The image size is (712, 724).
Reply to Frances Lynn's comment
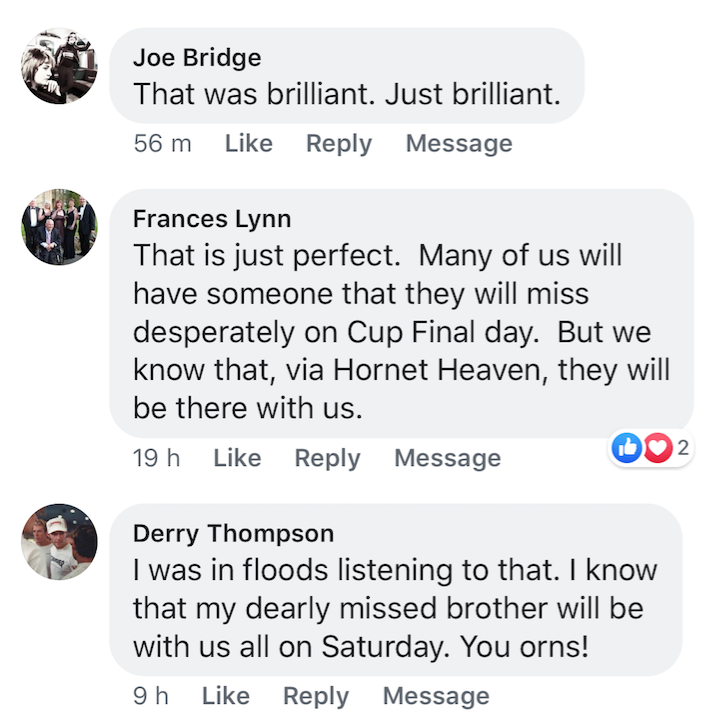click(x=327, y=458)
